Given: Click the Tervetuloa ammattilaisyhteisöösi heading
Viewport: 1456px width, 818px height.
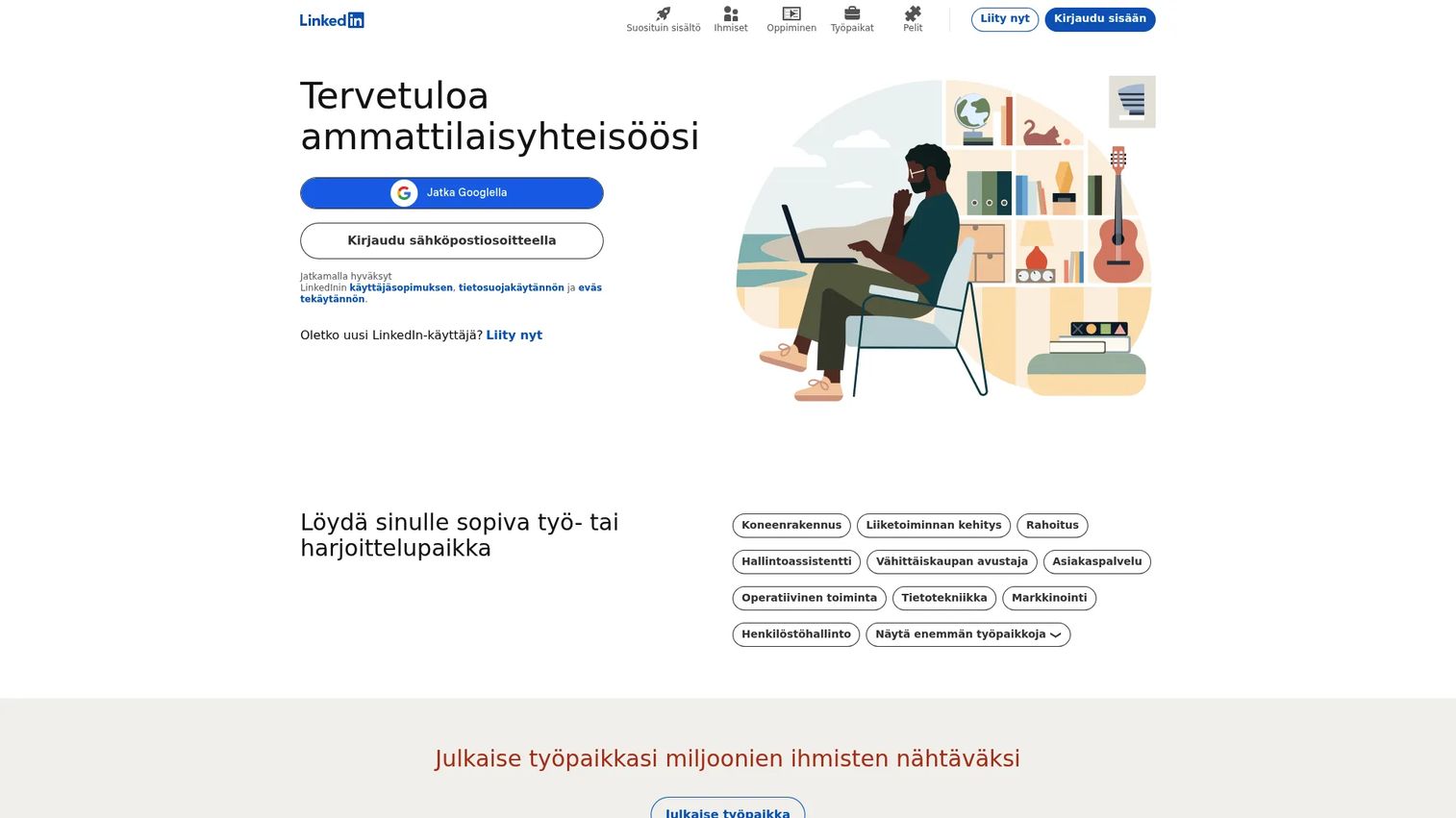Looking at the screenshot, I should [x=500, y=116].
